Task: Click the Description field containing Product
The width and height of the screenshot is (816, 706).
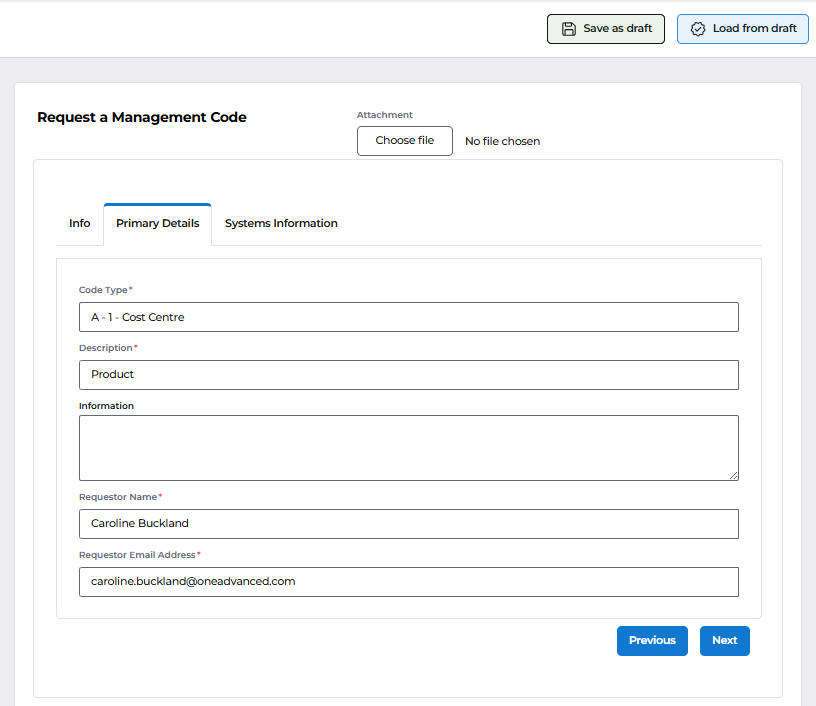Action: click(409, 375)
